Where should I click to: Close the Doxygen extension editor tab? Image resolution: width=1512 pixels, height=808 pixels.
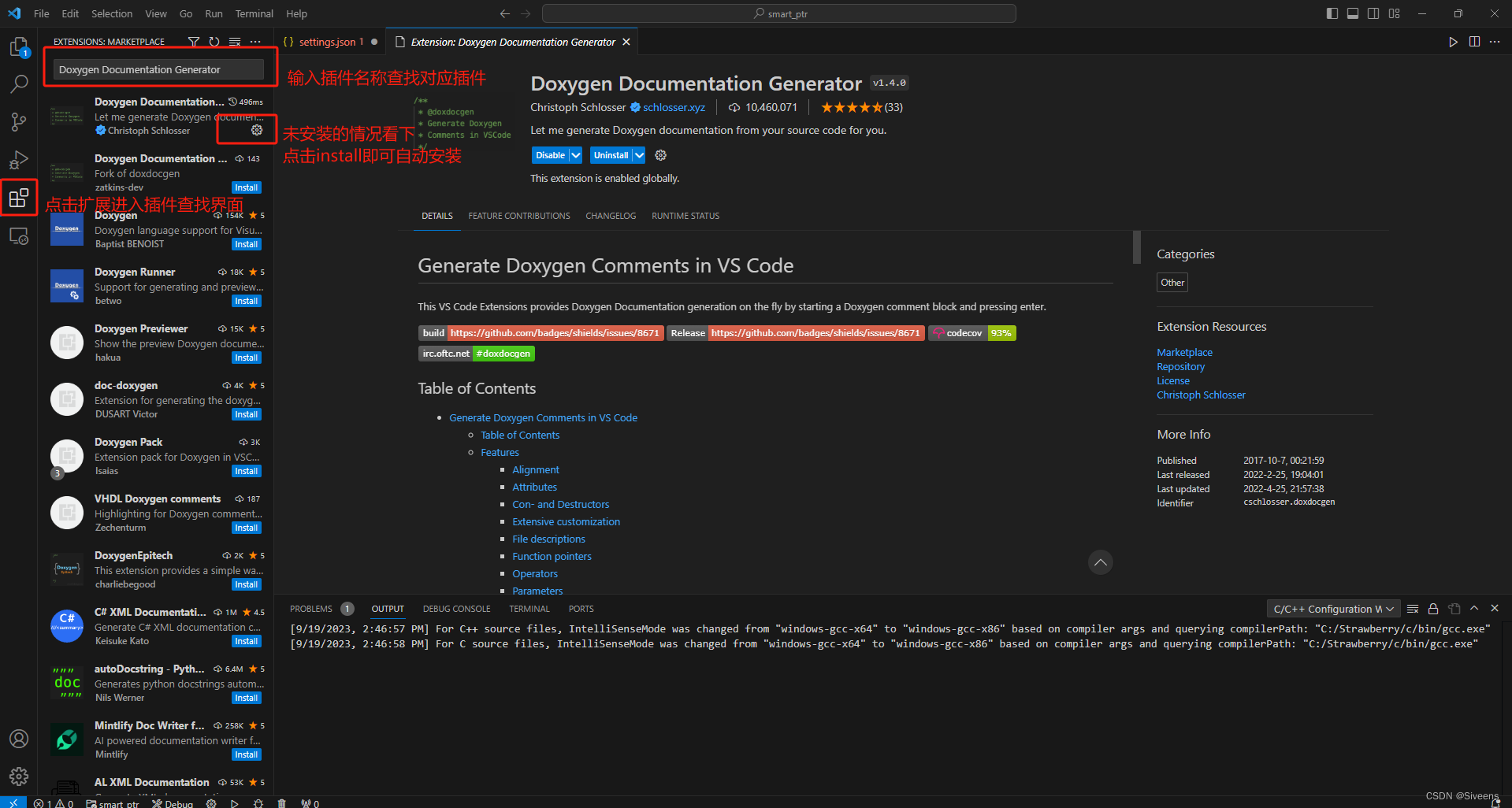coord(626,42)
